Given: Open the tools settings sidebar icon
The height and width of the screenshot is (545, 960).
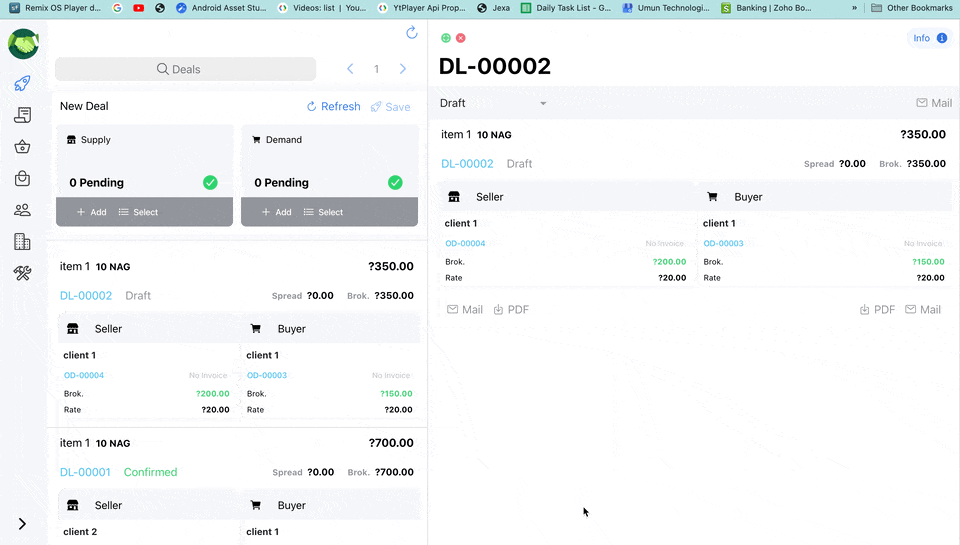Looking at the screenshot, I should tap(23, 273).
